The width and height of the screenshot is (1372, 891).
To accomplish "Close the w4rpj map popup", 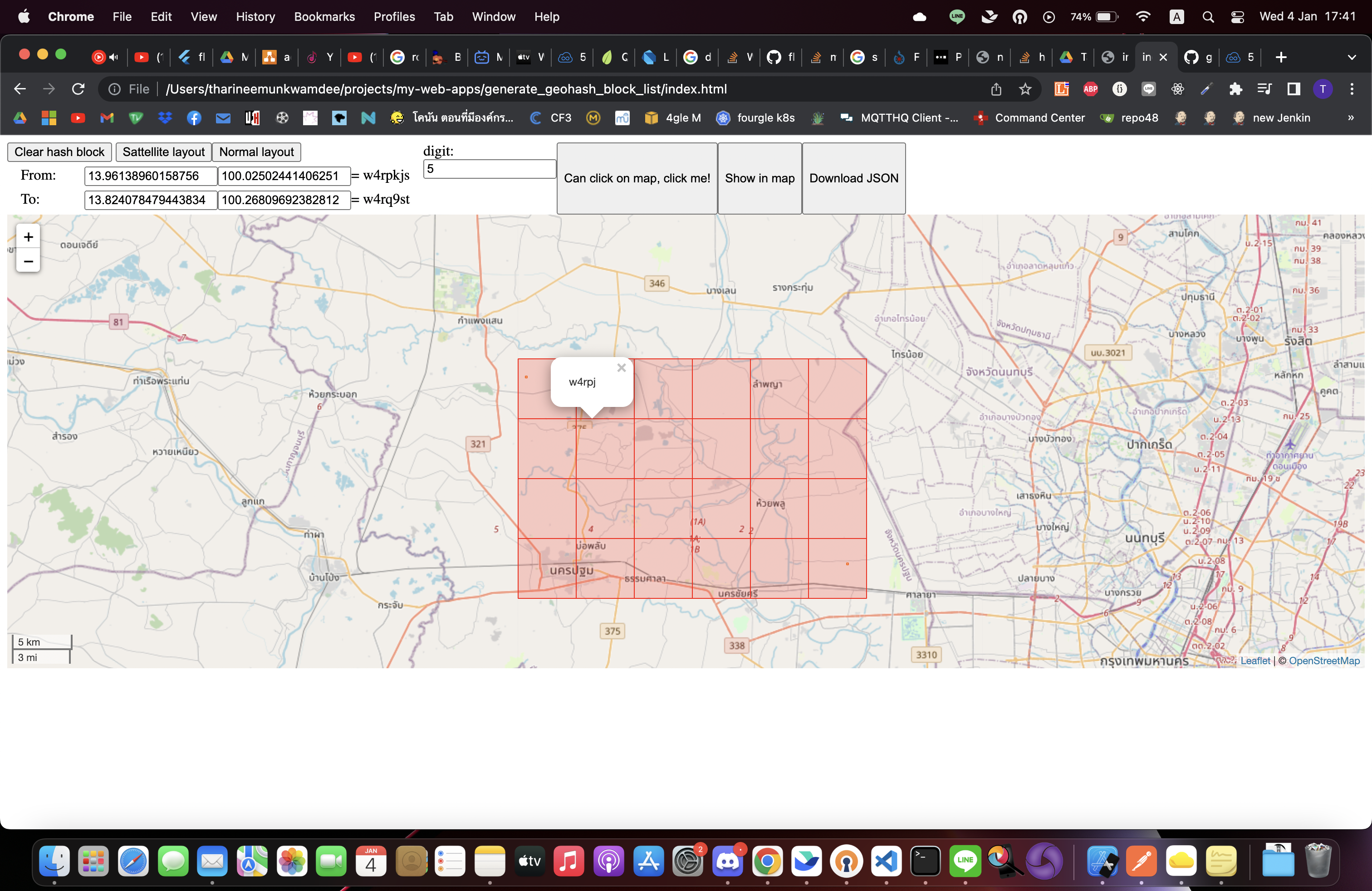I will pos(621,367).
